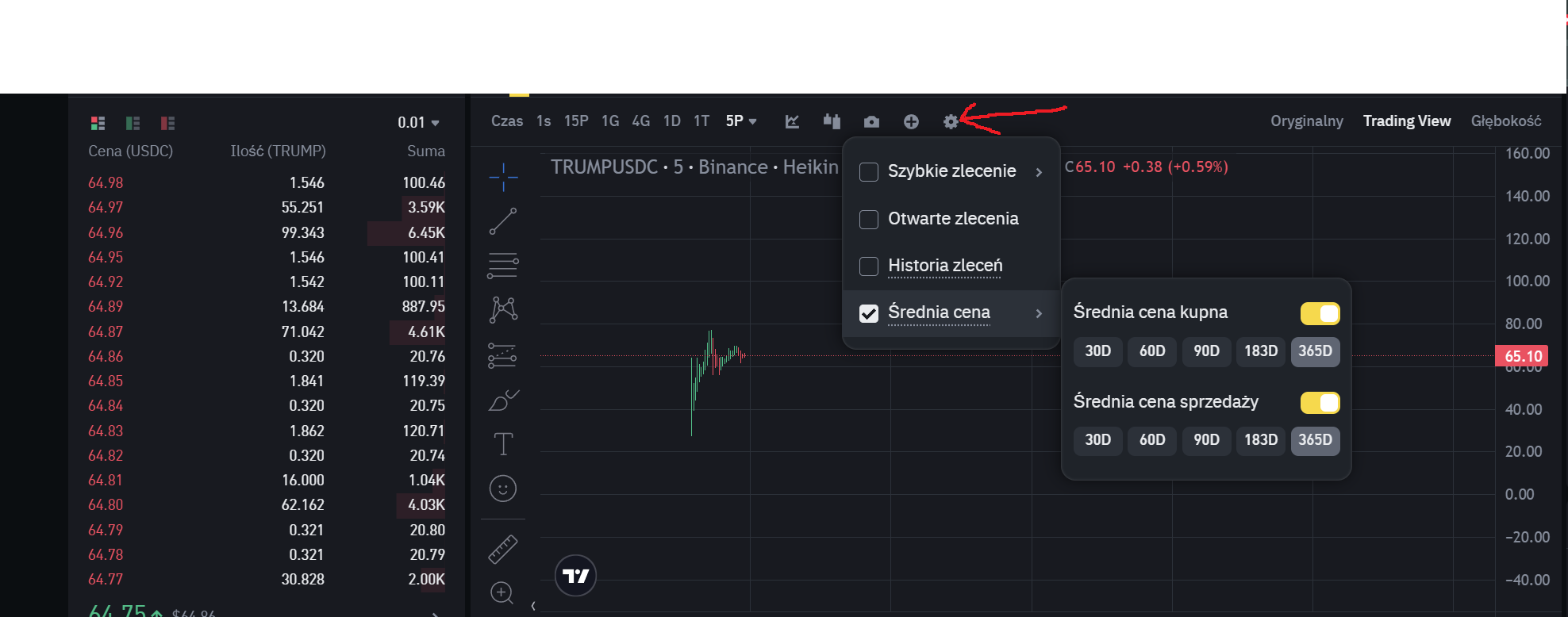Open chart settings gear icon

951,121
